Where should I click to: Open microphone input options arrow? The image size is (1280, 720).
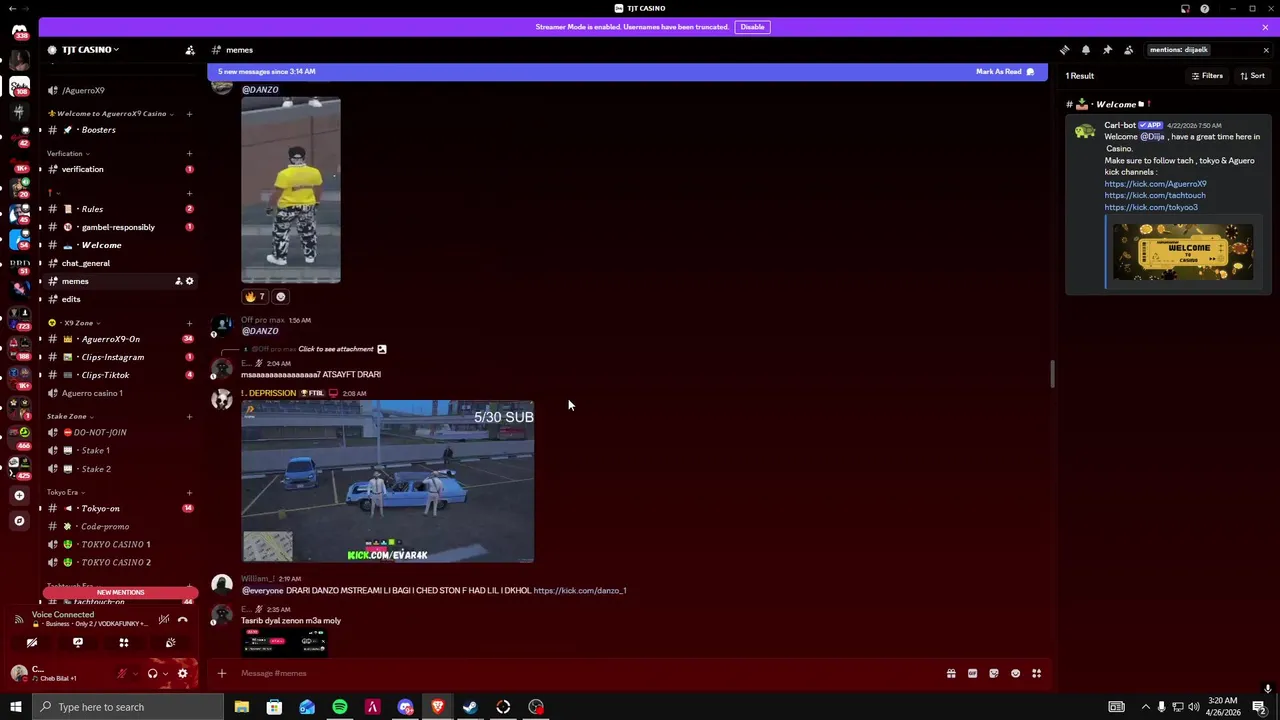135,674
